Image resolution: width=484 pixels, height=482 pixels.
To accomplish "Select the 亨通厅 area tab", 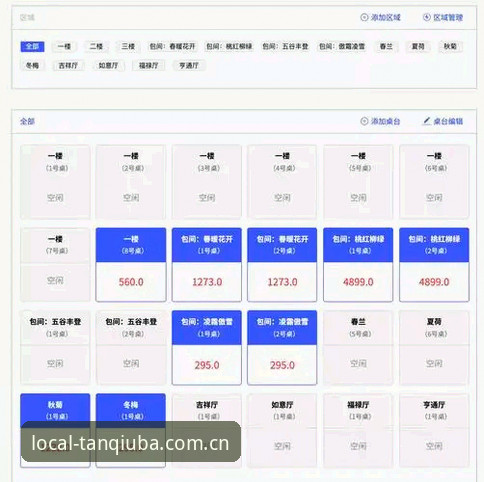I will tap(189, 65).
